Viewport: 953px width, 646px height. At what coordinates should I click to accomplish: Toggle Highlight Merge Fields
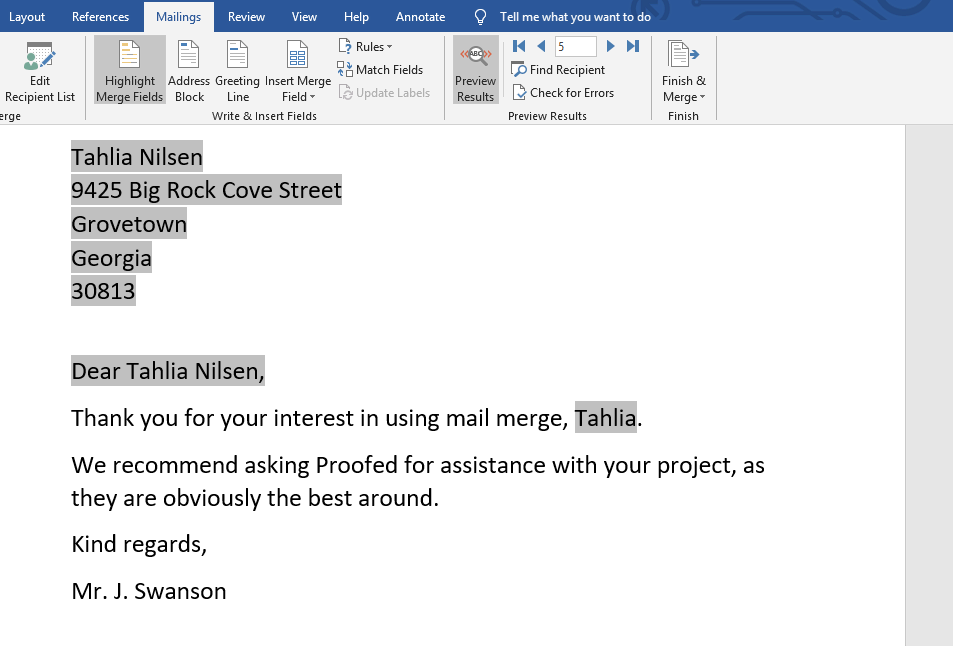tap(129, 69)
